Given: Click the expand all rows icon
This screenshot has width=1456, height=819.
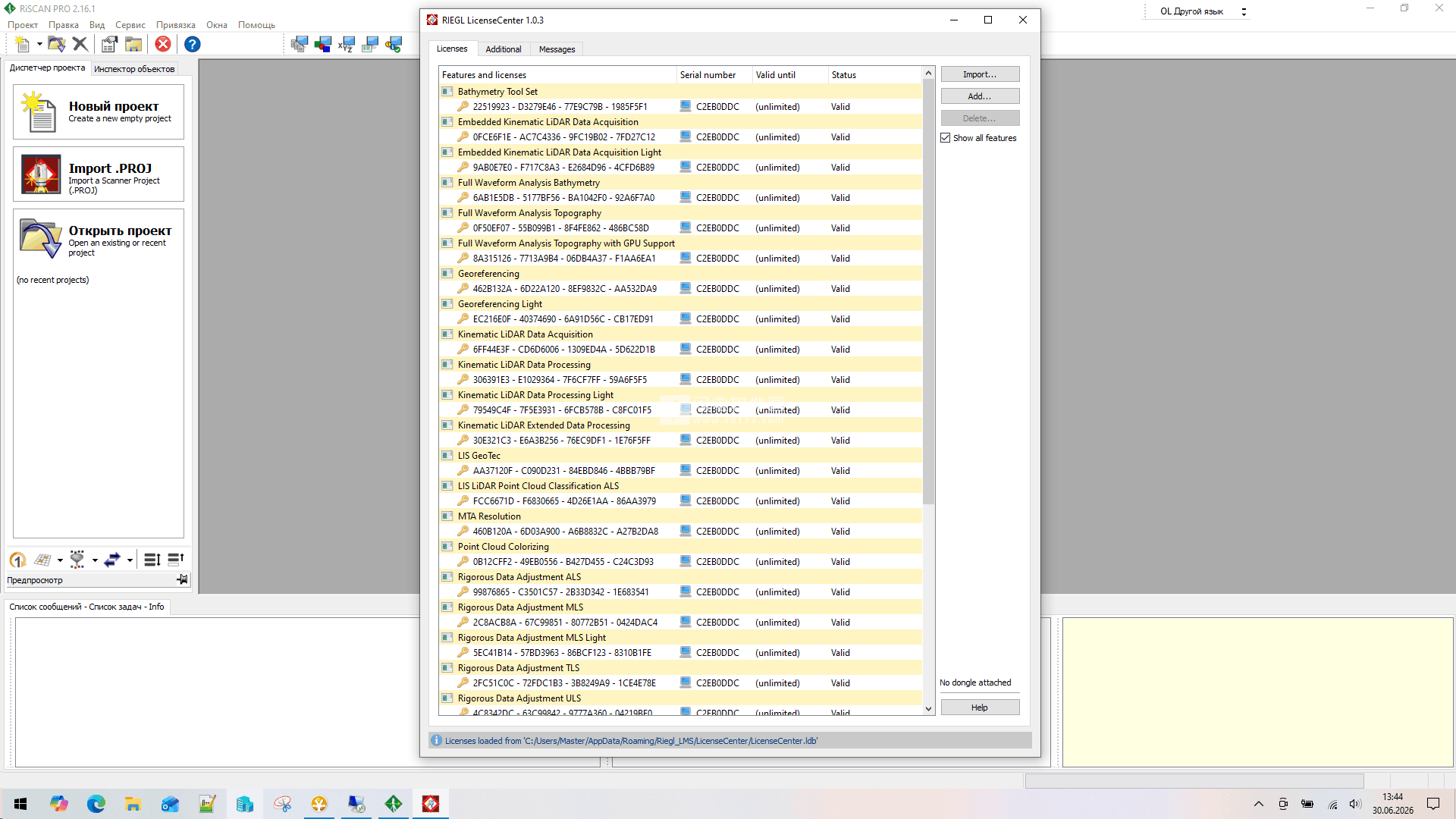Looking at the screenshot, I should (152, 560).
